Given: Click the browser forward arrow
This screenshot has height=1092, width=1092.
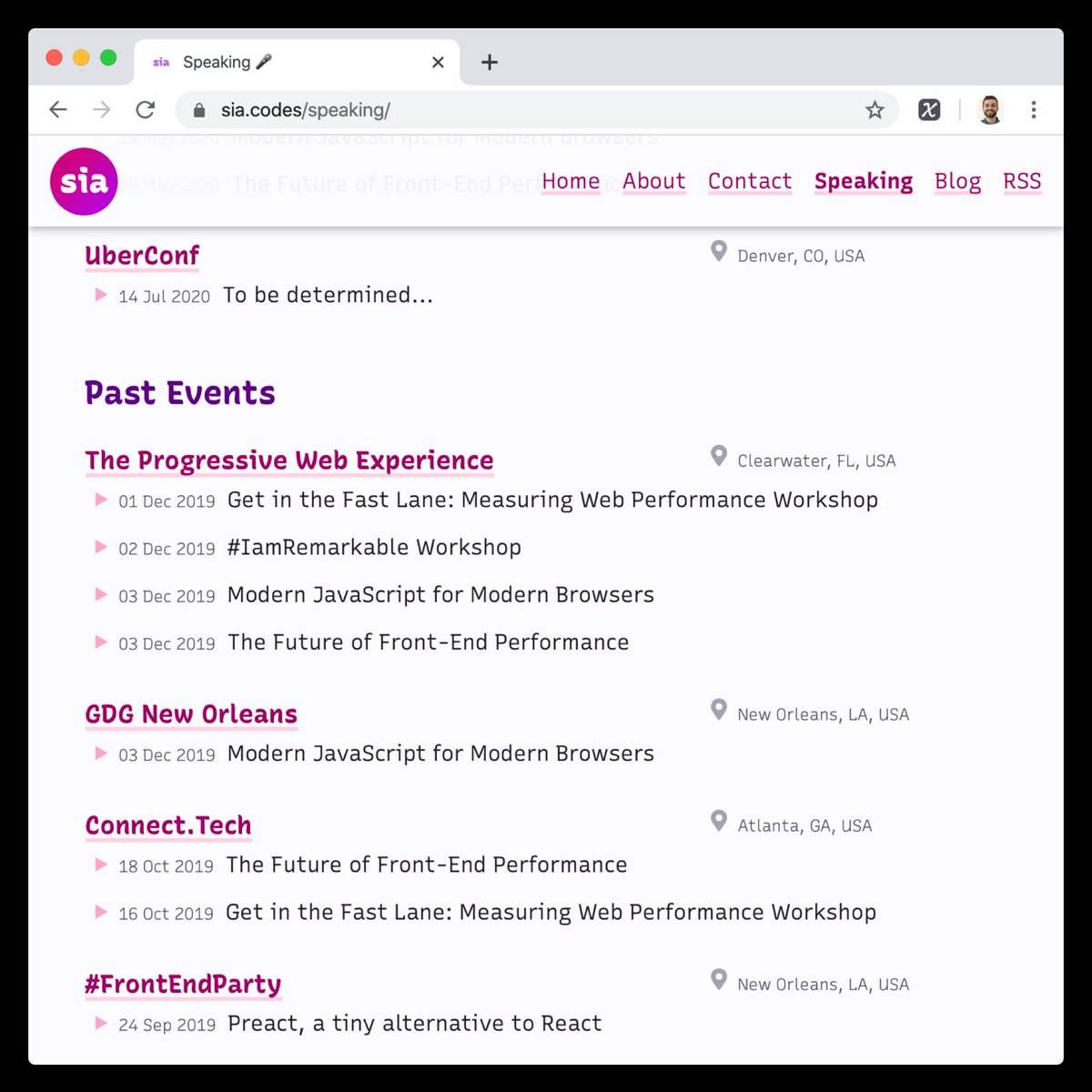Looking at the screenshot, I should (102, 110).
